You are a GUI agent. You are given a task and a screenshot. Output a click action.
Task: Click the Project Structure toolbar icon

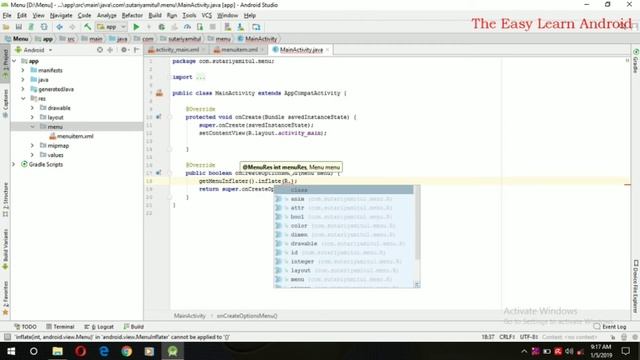[256, 27]
